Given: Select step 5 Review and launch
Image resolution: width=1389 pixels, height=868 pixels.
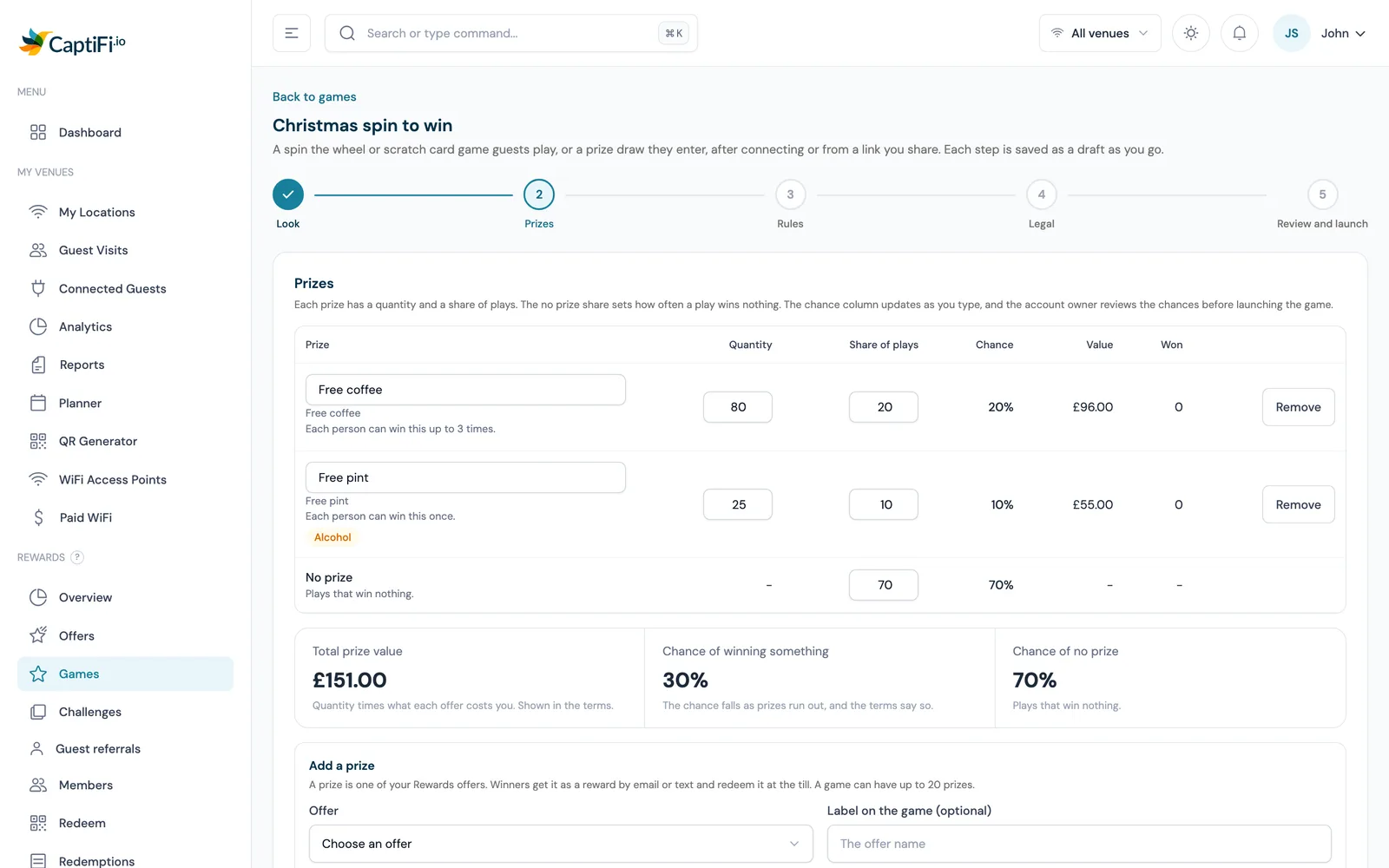Looking at the screenshot, I should pyautogui.click(x=1322, y=194).
